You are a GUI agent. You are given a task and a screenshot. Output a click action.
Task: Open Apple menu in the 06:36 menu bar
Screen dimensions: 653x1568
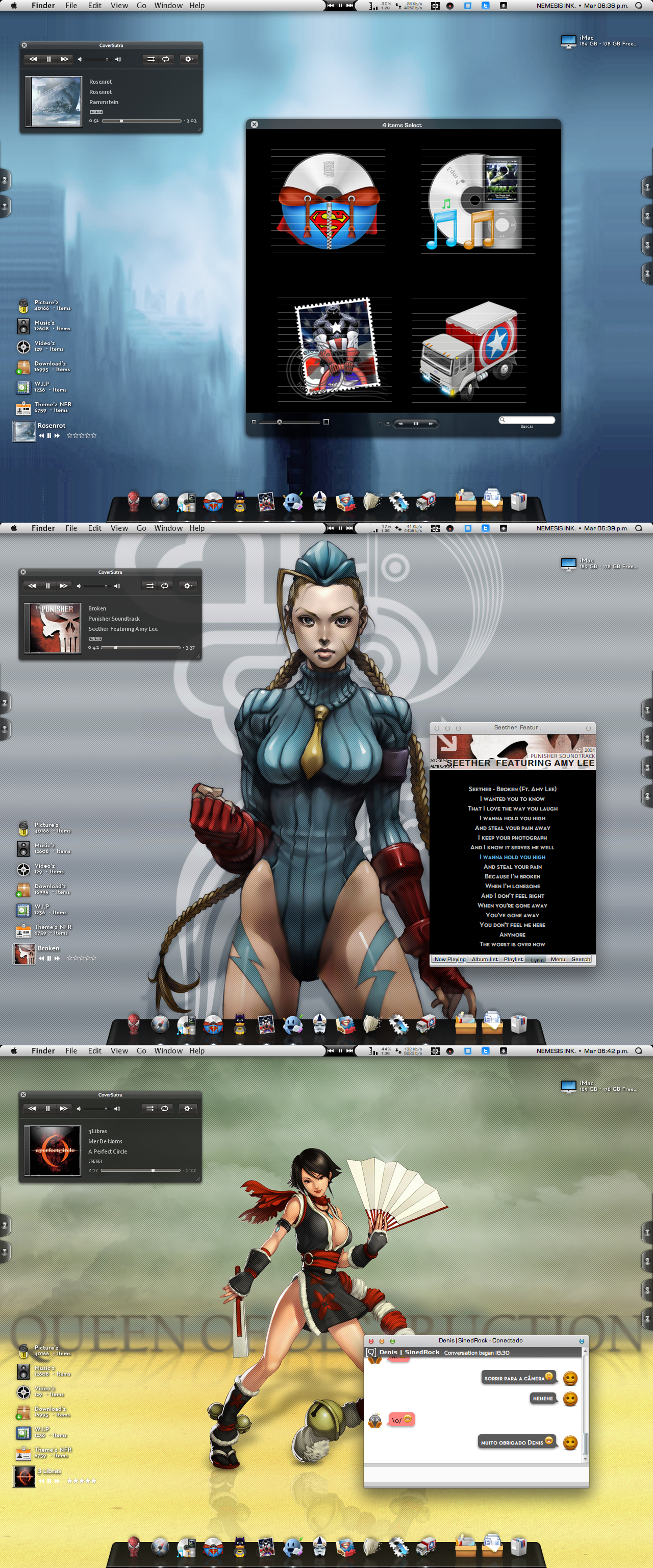pos(13,6)
